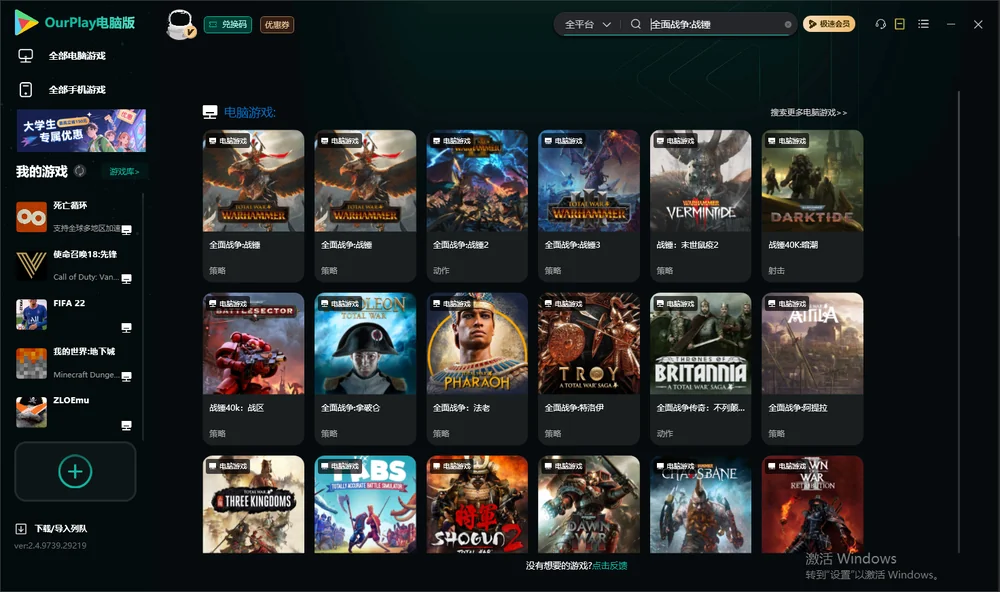Open the customer support headset icon
The width and height of the screenshot is (1000, 592).
pyautogui.click(x=880, y=24)
